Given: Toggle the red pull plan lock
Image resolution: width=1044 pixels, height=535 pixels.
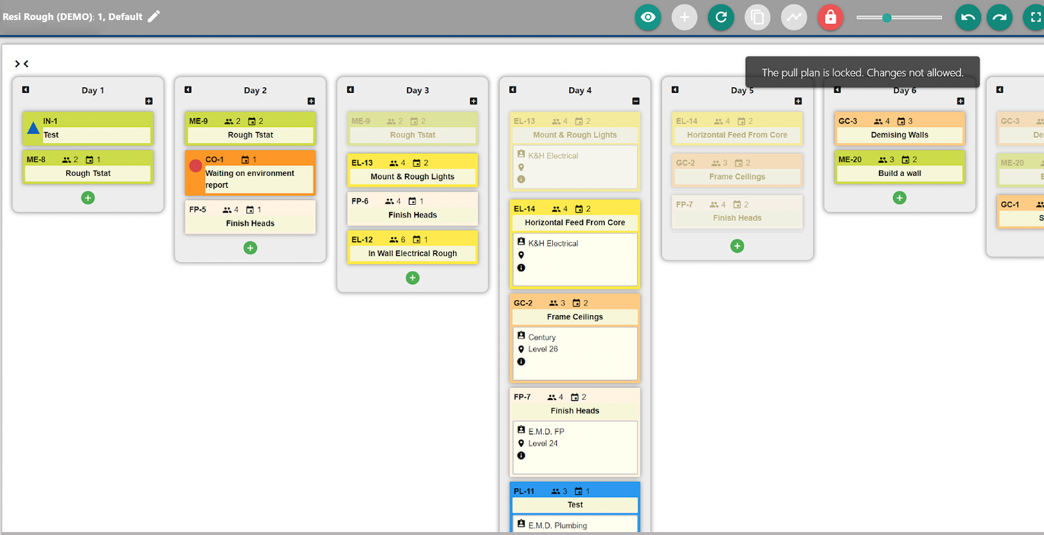Looking at the screenshot, I should point(830,17).
